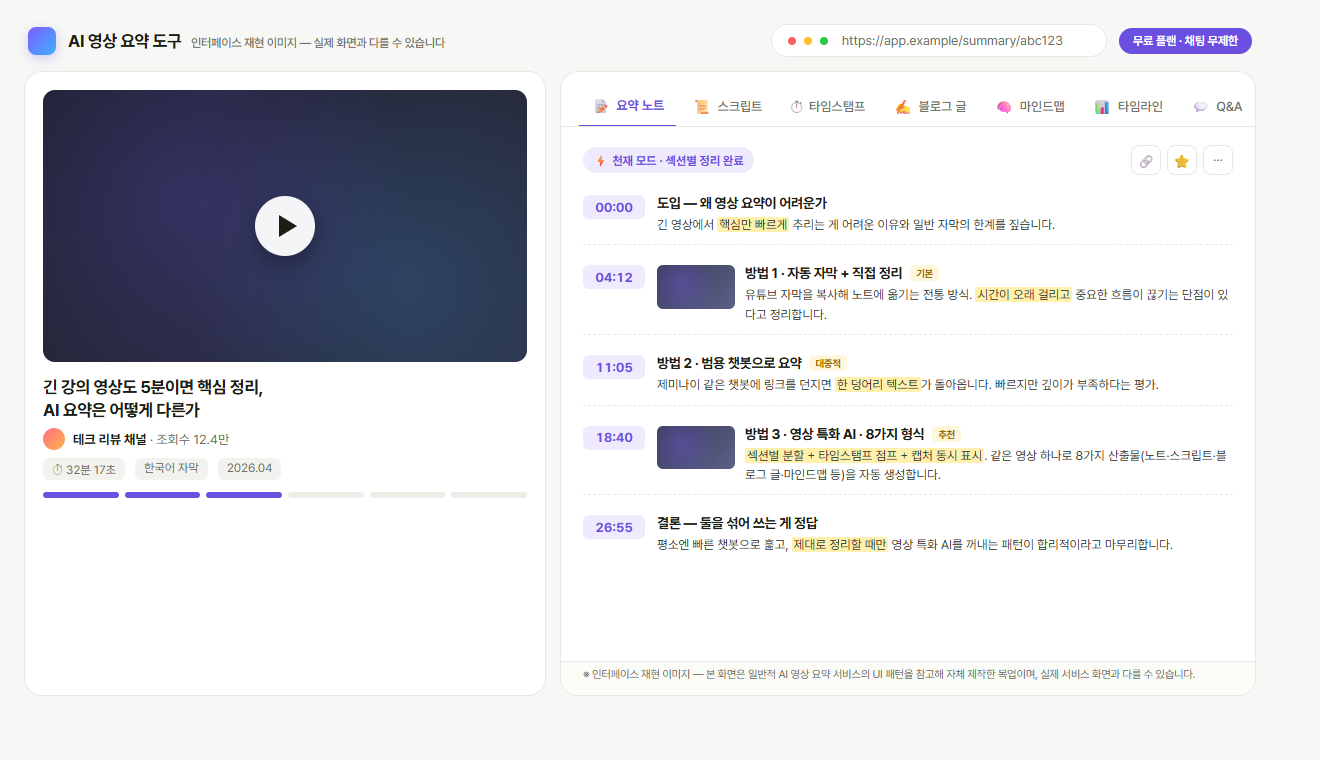Open the ellipsis more-options icon

click(1218, 159)
